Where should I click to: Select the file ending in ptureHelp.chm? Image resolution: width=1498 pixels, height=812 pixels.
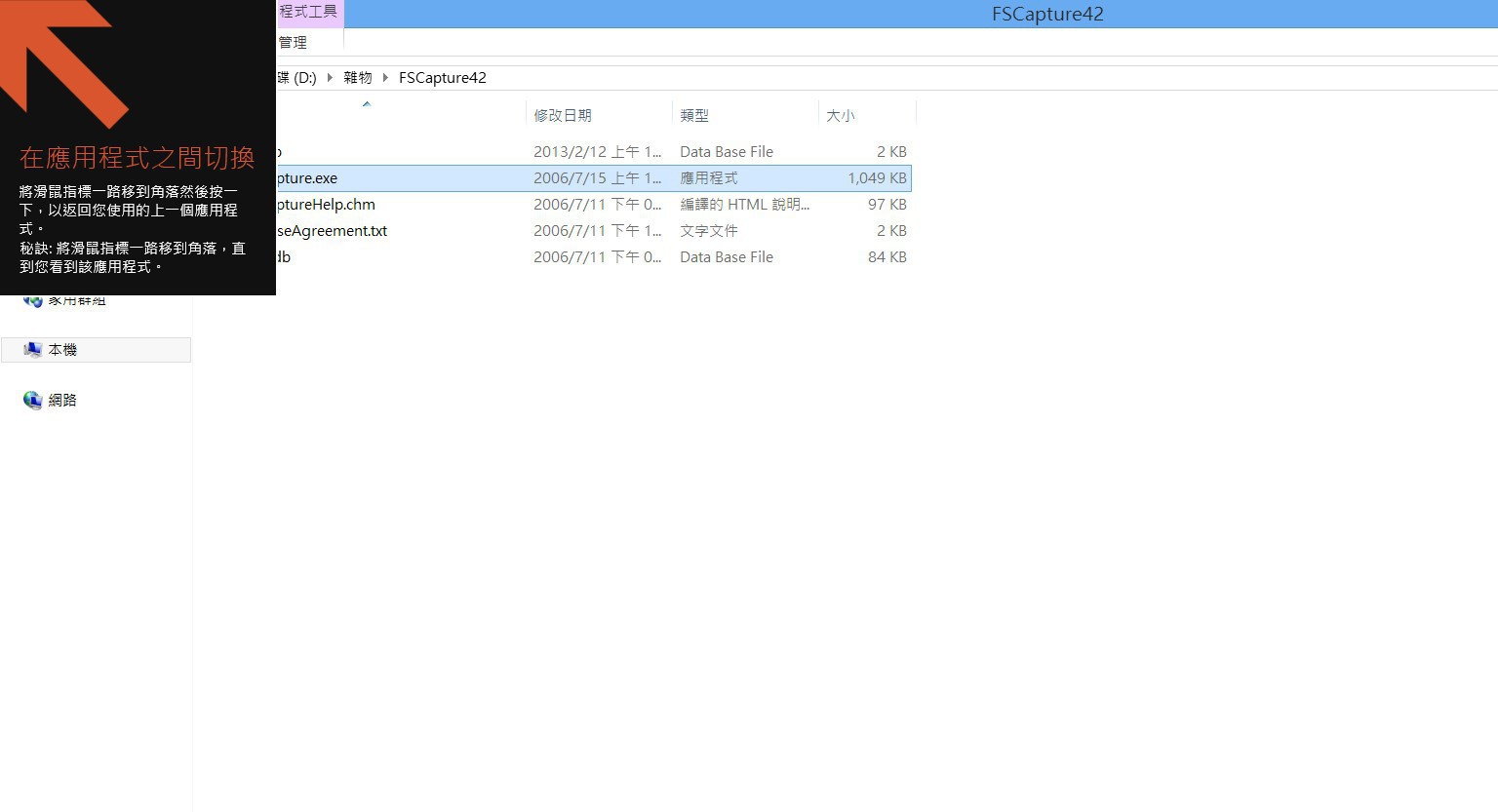pos(326,205)
